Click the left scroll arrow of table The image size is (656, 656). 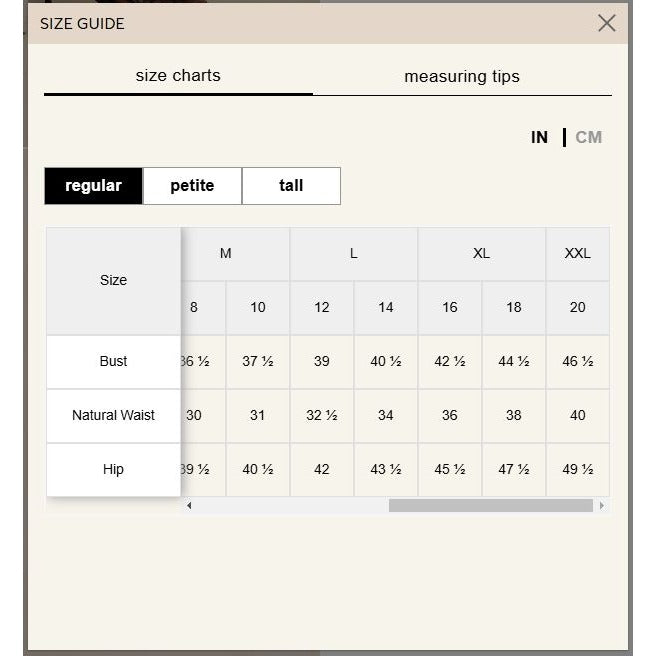tap(189, 506)
